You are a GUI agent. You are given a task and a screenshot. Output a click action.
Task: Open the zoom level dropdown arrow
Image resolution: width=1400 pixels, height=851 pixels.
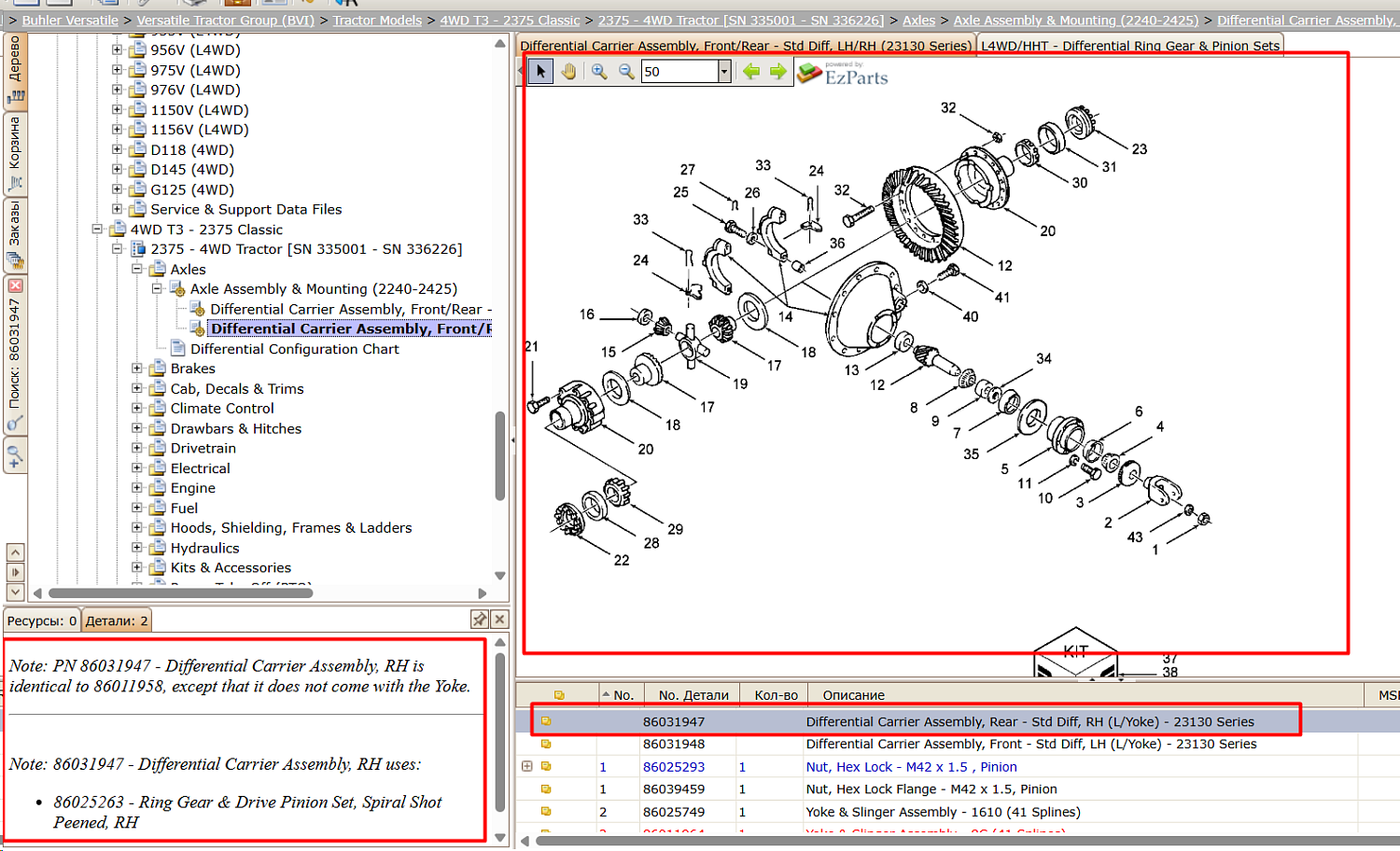pos(723,72)
